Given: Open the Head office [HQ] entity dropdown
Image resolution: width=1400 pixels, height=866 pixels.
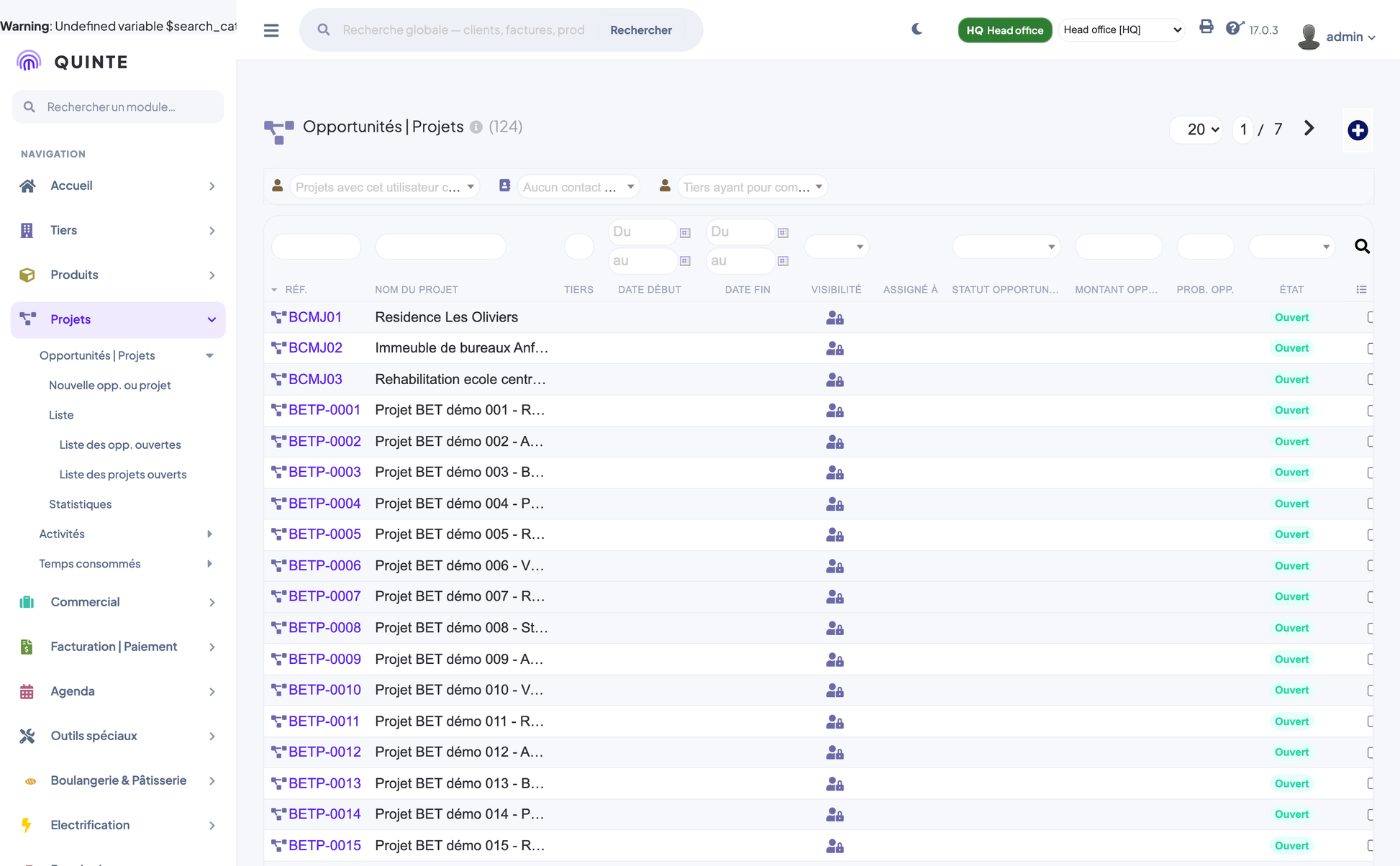Looking at the screenshot, I should tap(1122, 29).
